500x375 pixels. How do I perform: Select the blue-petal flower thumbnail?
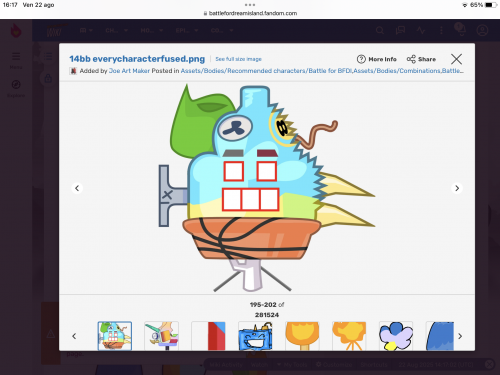point(396,336)
